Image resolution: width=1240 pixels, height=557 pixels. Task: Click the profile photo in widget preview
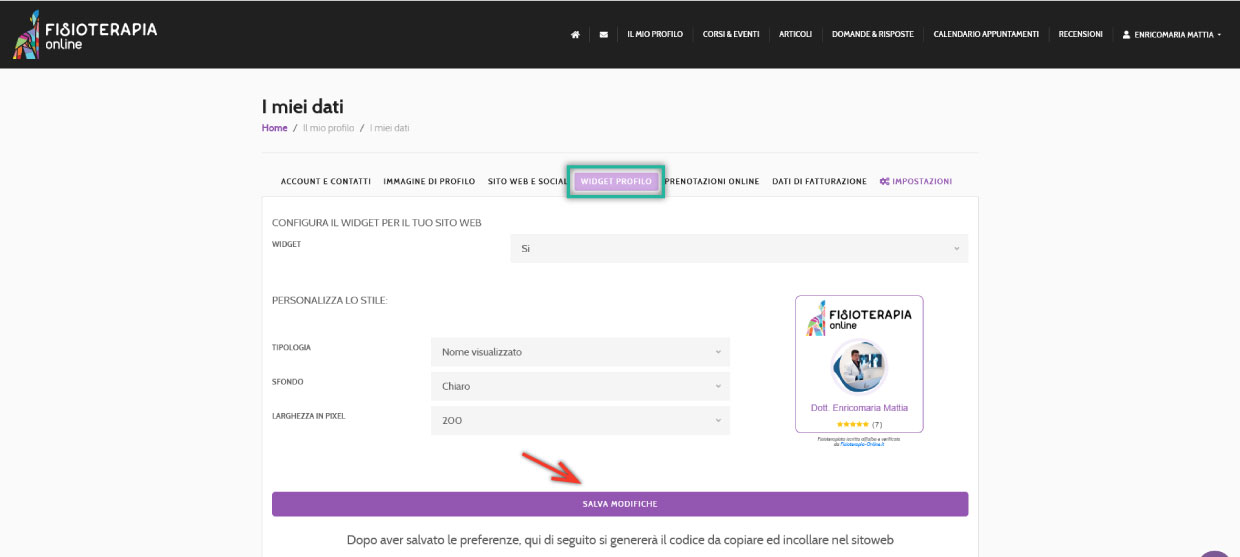(859, 367)
